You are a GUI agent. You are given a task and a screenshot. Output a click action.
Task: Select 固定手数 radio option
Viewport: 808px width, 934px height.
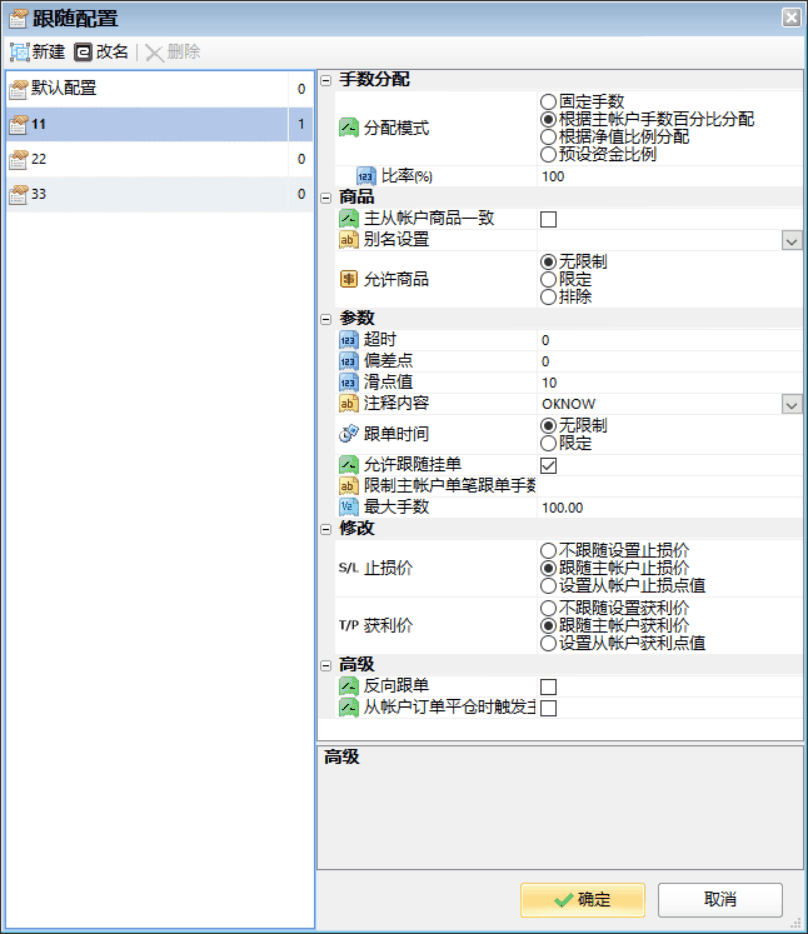coord(548,101)
